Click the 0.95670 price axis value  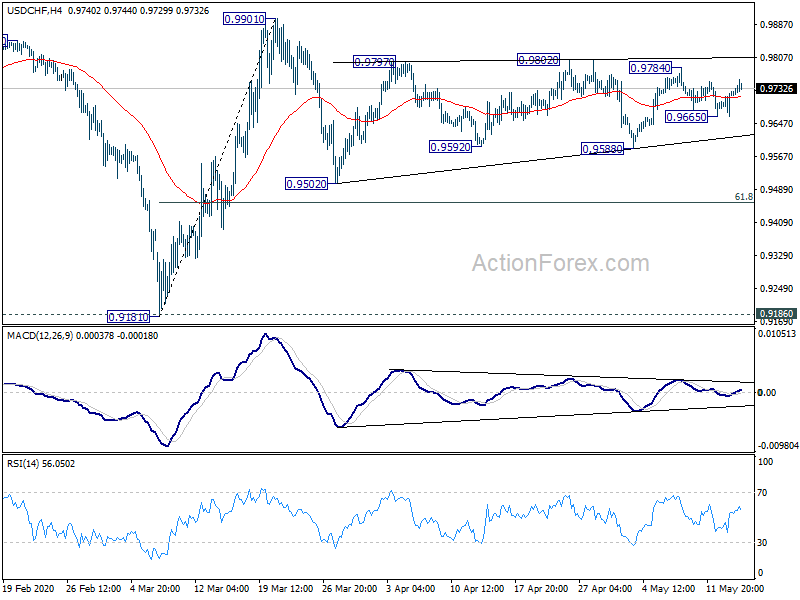pos(776,157)
